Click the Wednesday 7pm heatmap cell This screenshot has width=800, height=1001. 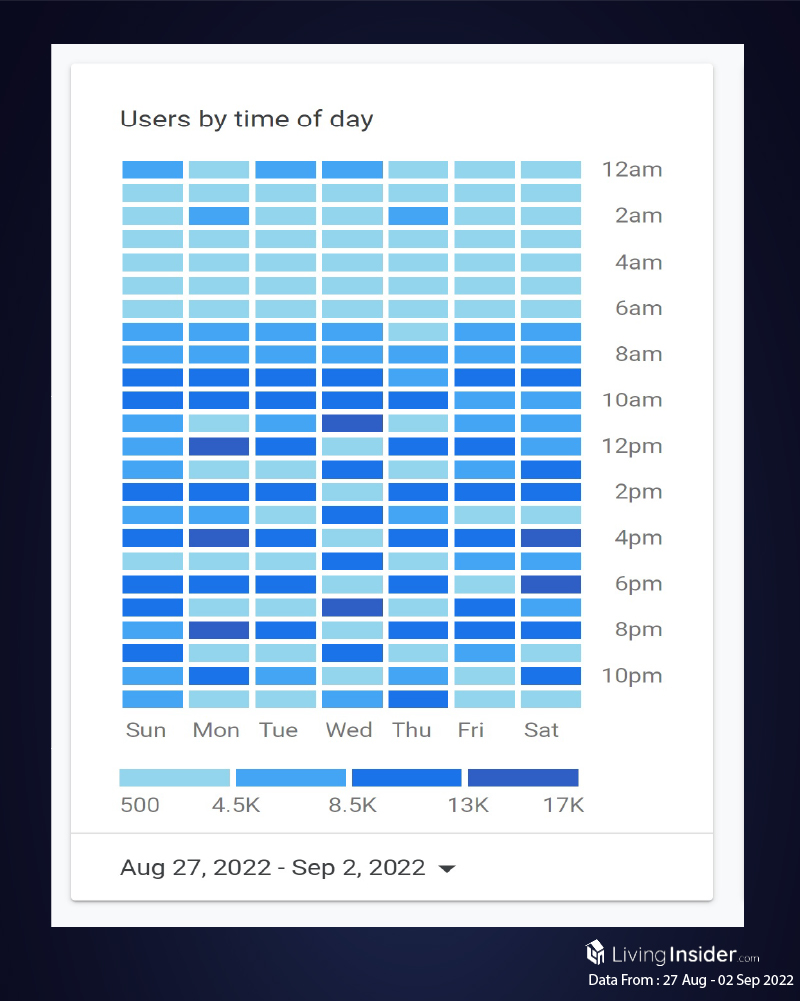tap(352, 607)
